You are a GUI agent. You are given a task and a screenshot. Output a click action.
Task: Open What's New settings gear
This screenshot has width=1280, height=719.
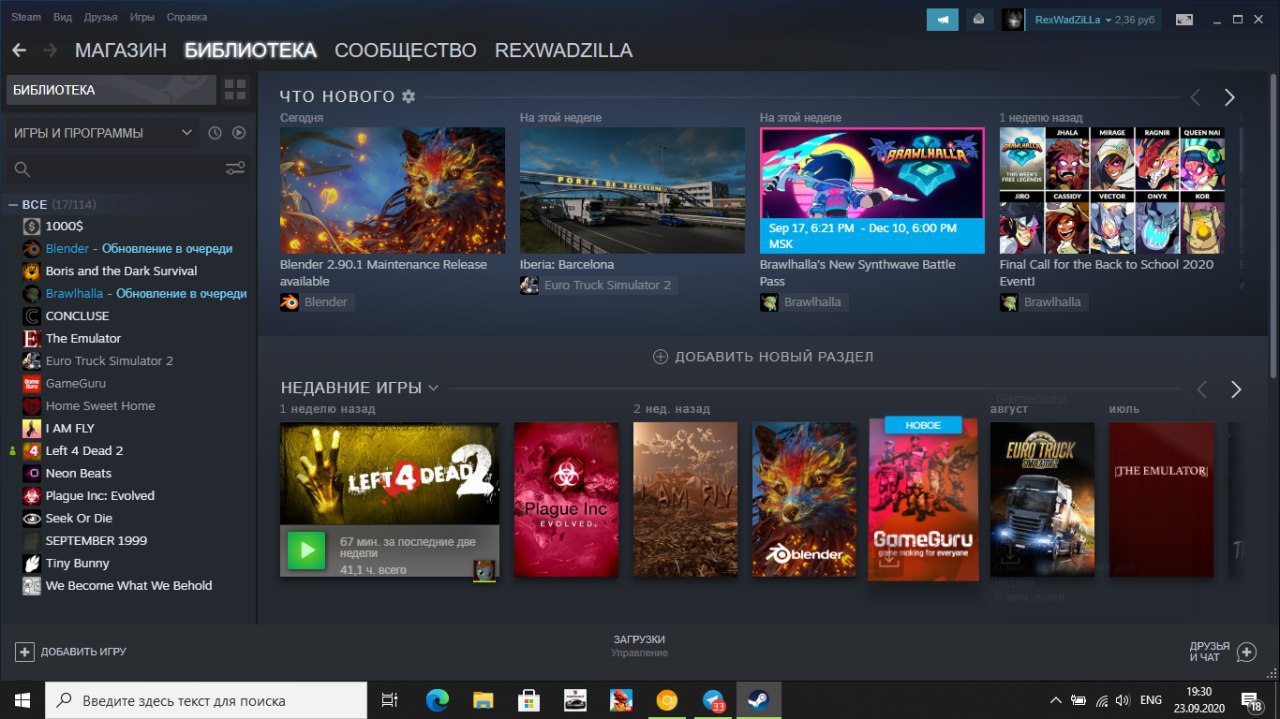(x=408, y=96)
